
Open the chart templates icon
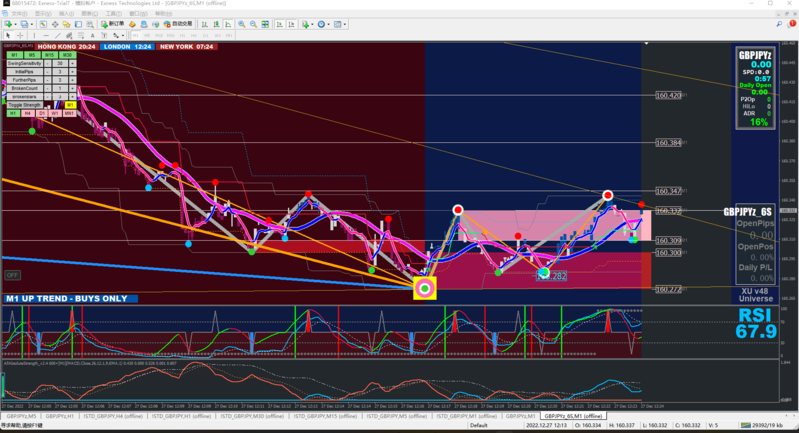[337, 24]
